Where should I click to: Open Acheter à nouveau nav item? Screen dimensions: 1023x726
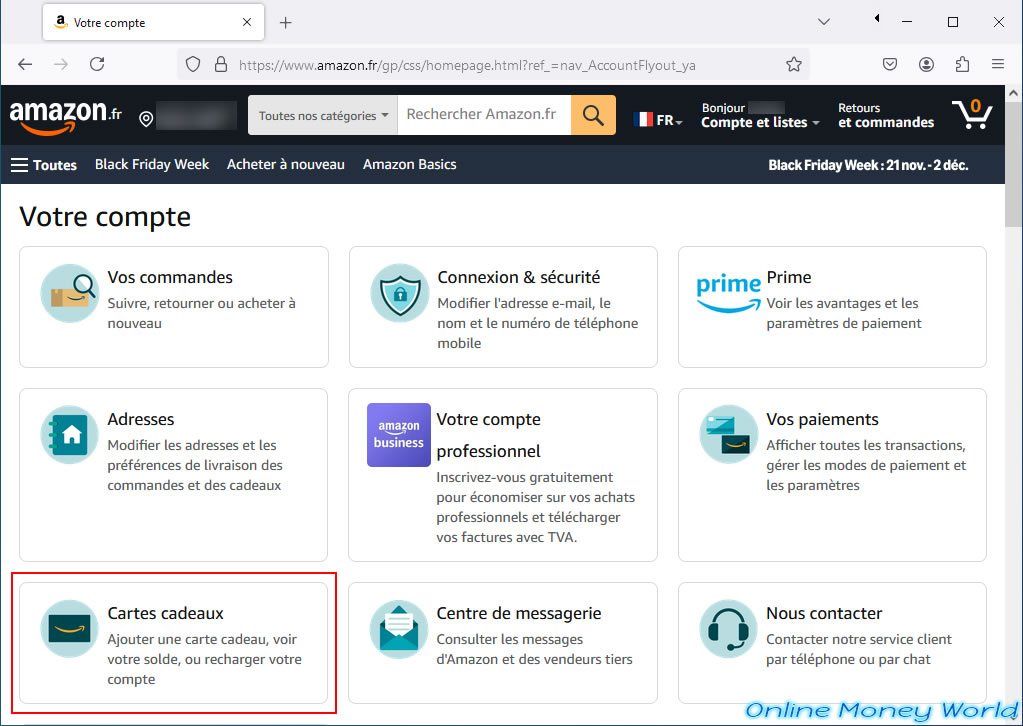coord(286,164)
